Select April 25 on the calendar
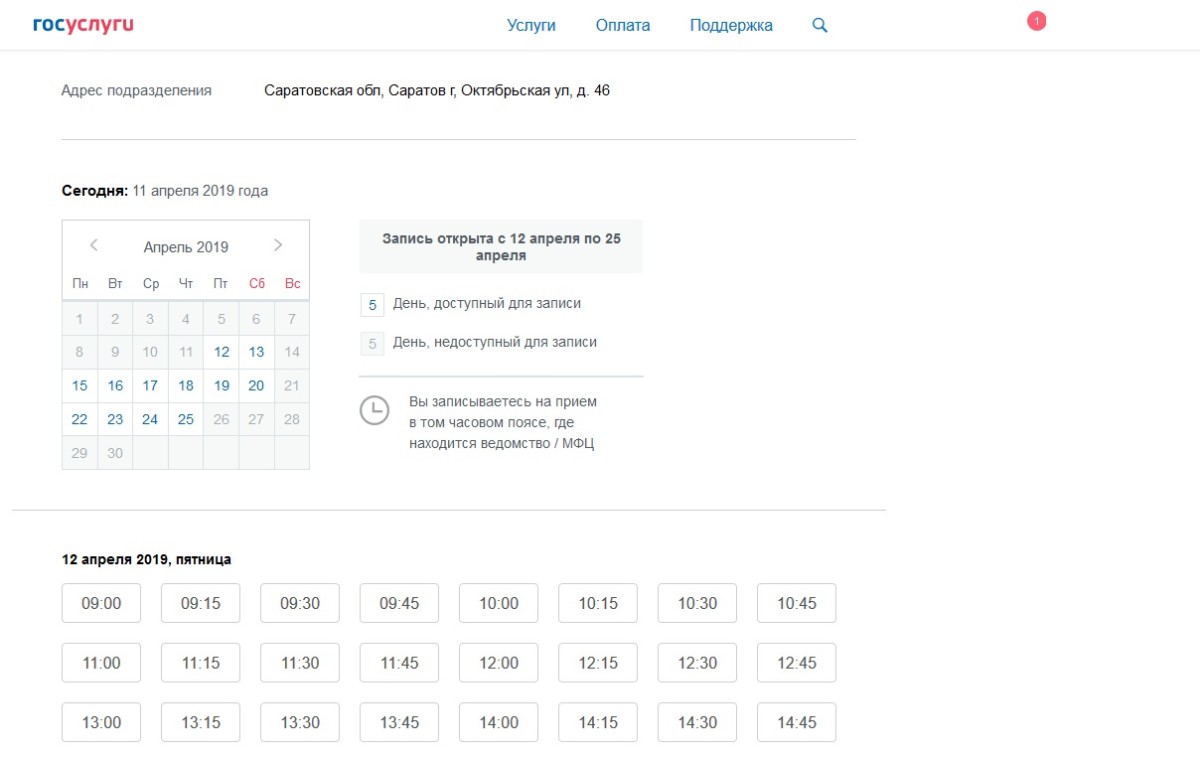This screenshot has width=1200, height=758. tap(186, 420)
